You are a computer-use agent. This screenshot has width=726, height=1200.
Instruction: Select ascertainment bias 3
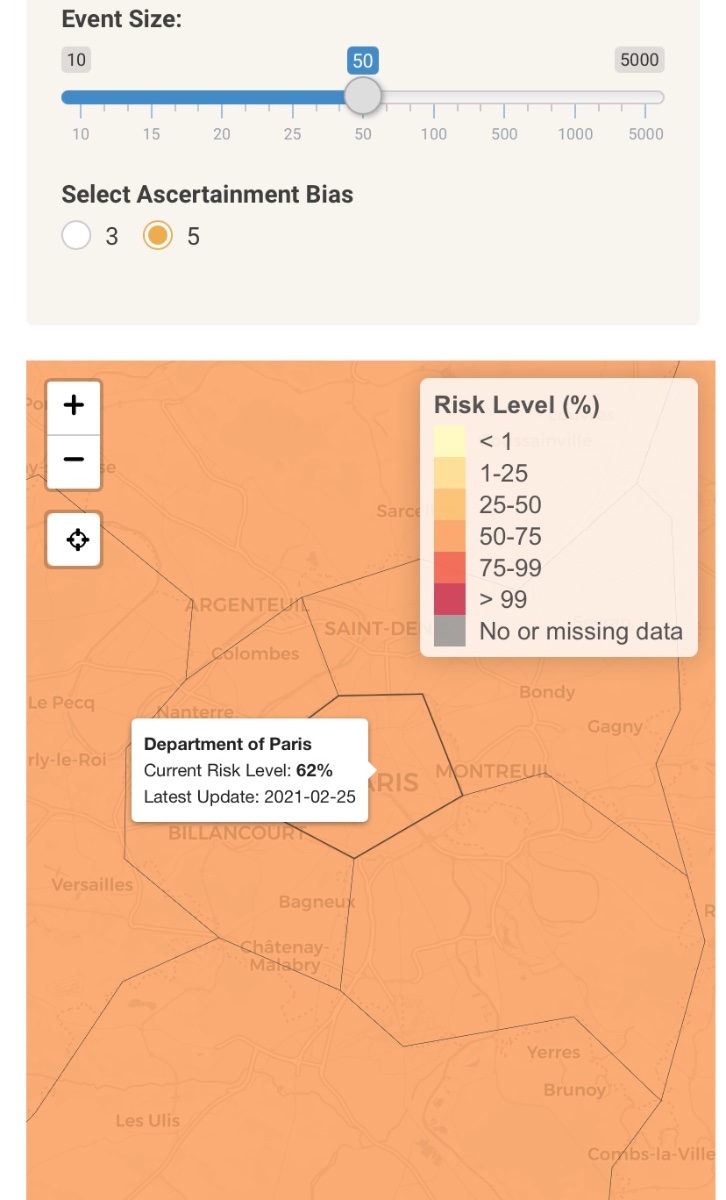(76, 236)
